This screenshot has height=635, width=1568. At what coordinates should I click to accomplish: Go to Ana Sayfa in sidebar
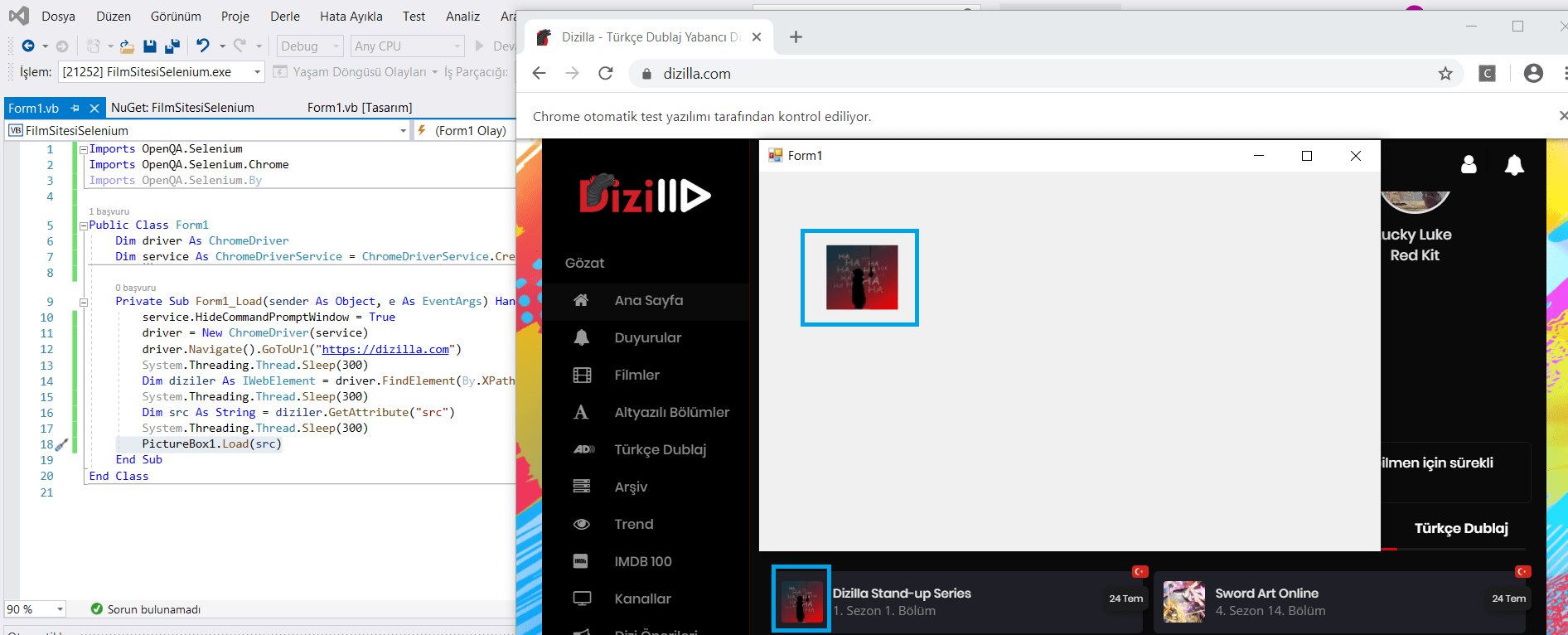coord(646,300)
